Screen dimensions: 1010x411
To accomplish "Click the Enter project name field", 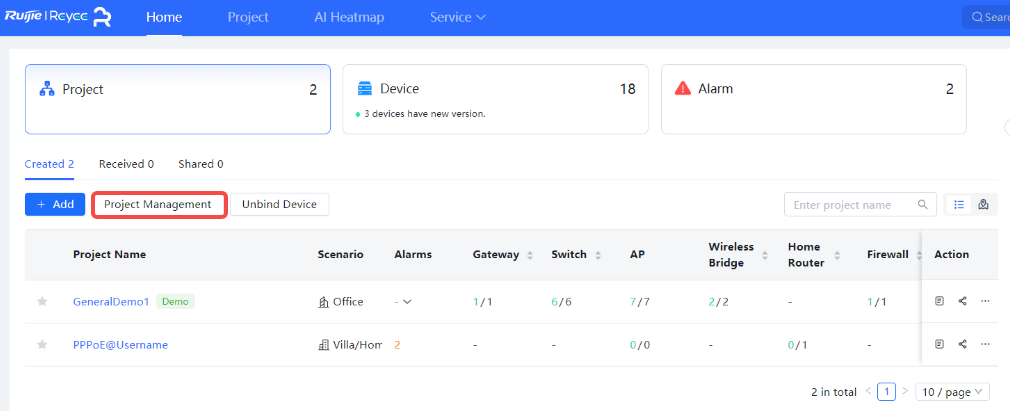I will click(850, 205).
